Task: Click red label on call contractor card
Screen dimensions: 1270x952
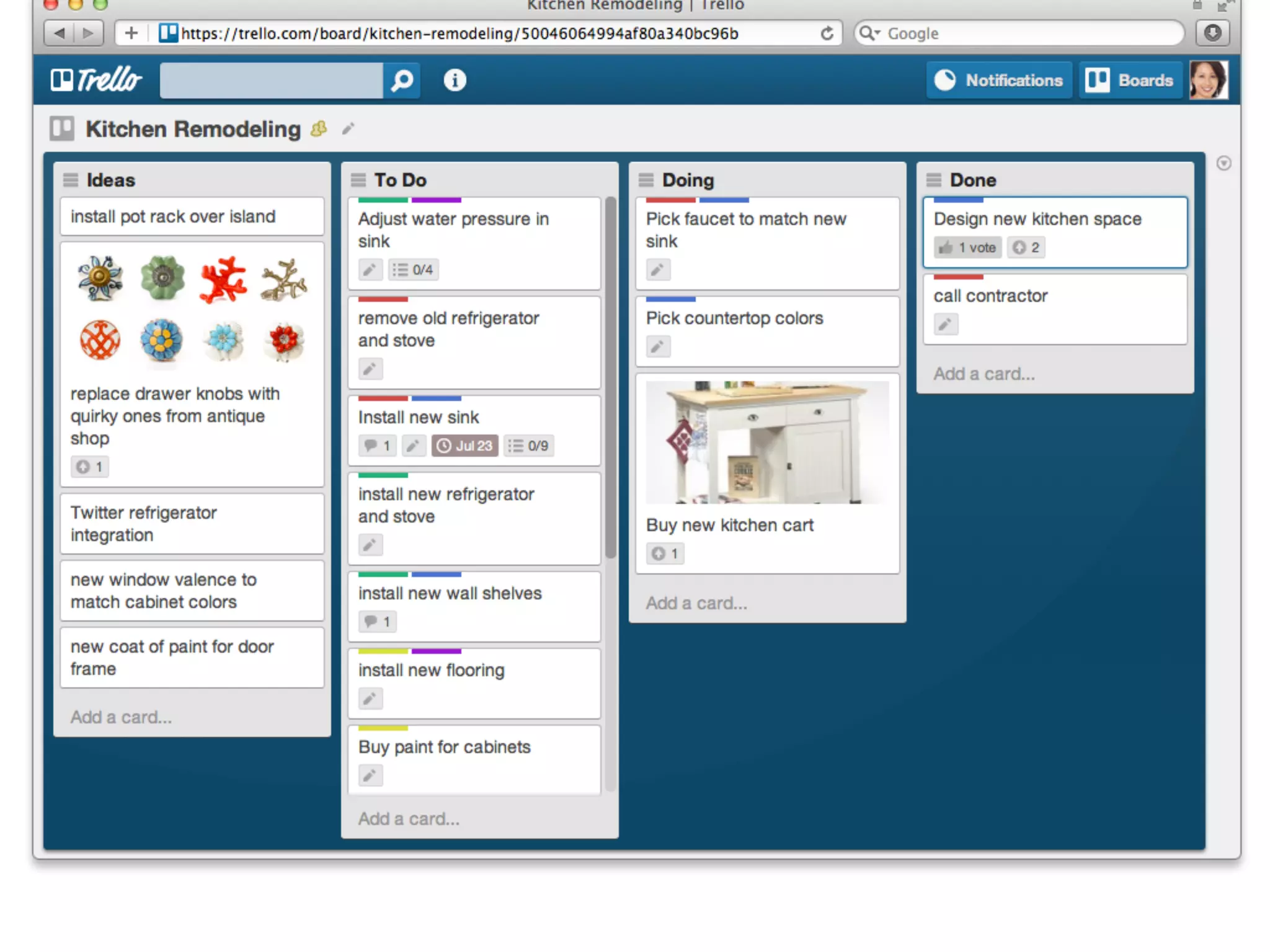Action: [x=958, y=277]
